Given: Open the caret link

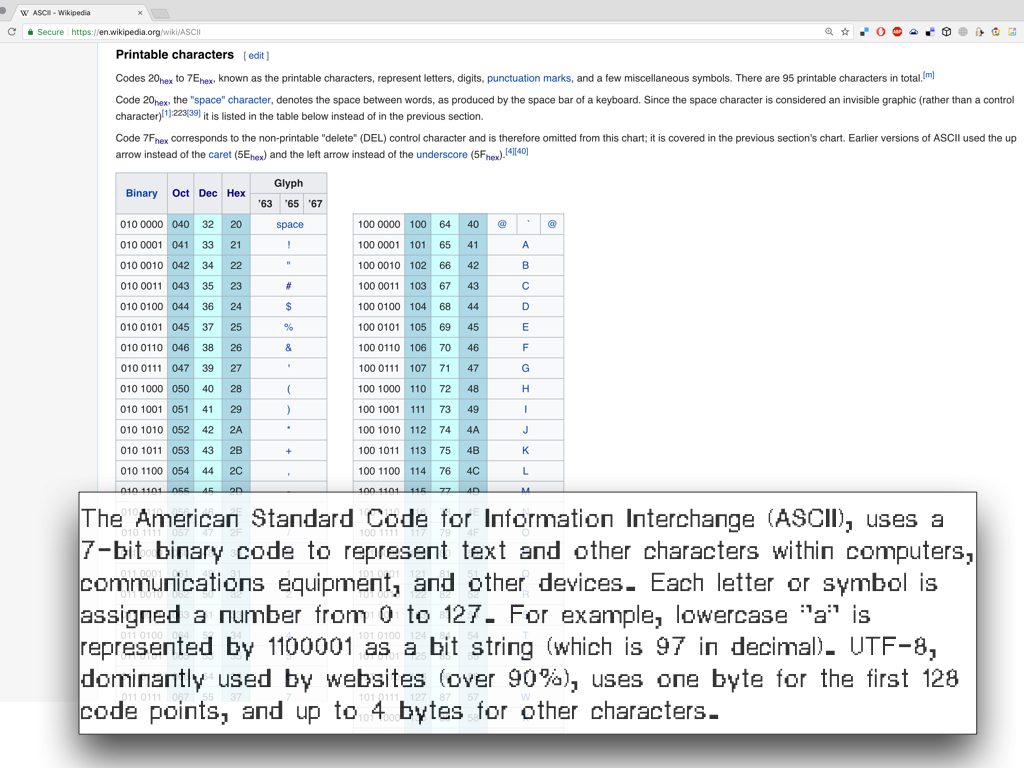Looking at the screenshot, I should (x=219, y=155).
